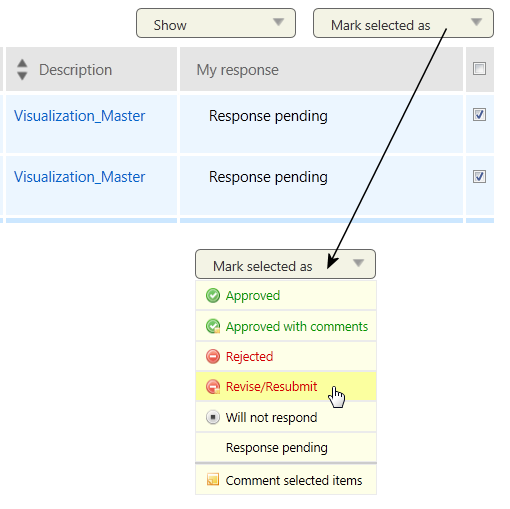Click the Revise/Resubmit red icon
The image size is (510, 509).
pos(213,387)
